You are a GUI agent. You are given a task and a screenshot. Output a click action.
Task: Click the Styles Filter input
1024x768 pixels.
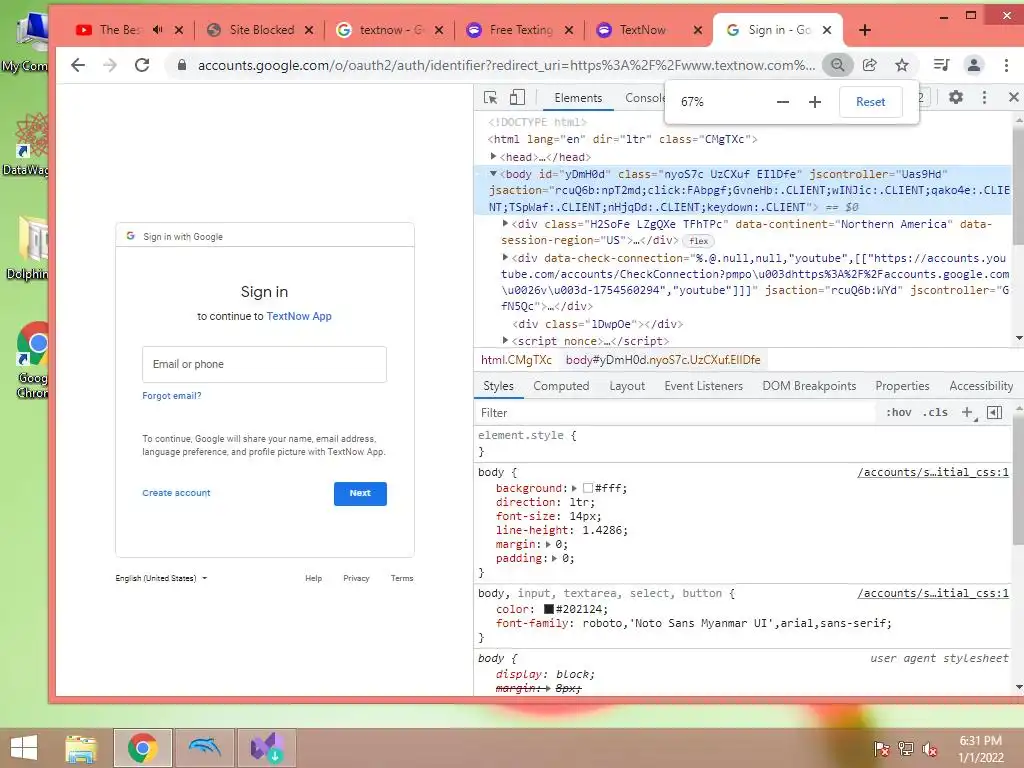tap(676, 413)
